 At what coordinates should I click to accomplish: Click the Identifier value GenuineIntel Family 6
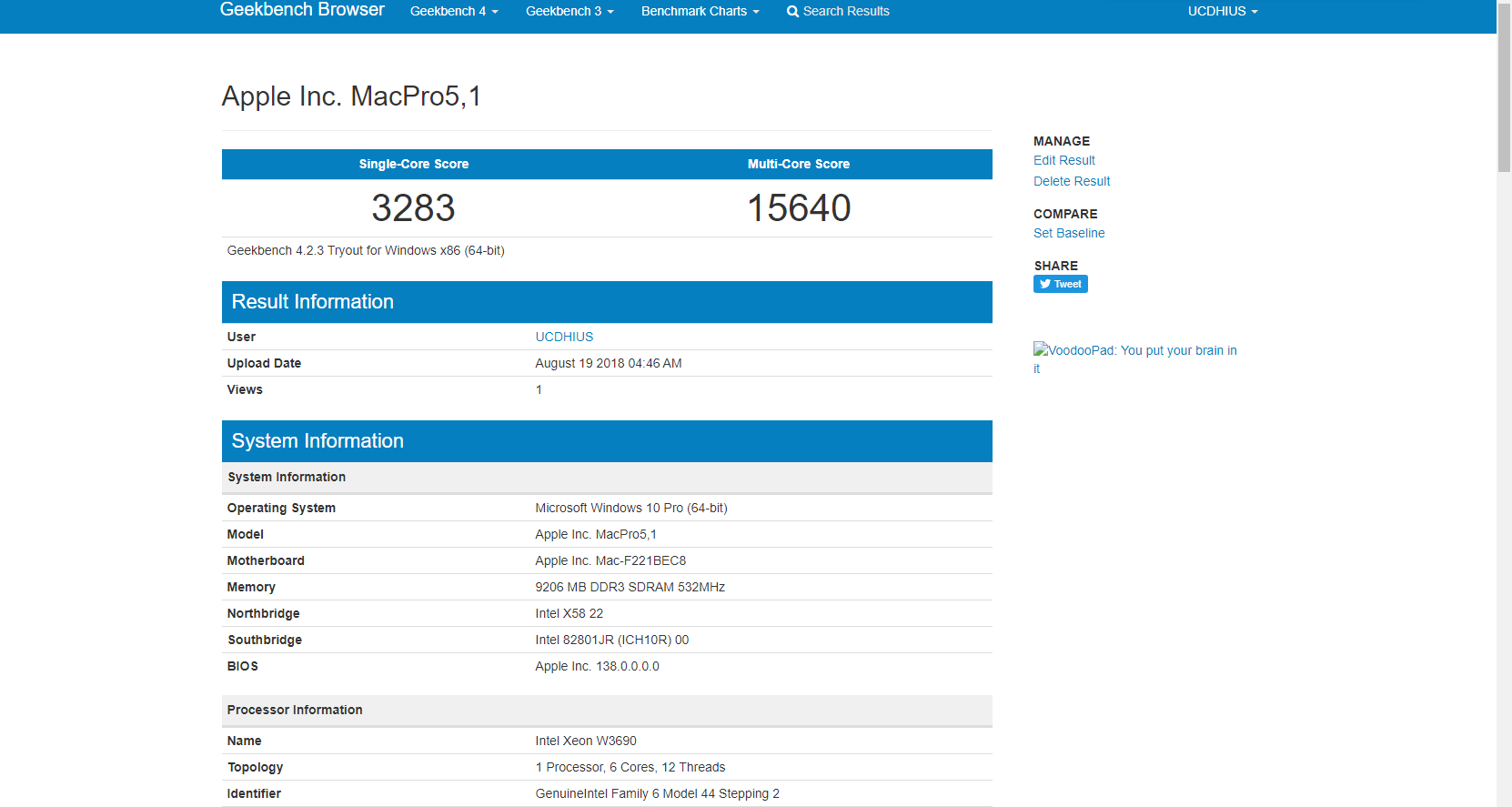(658, 793)
